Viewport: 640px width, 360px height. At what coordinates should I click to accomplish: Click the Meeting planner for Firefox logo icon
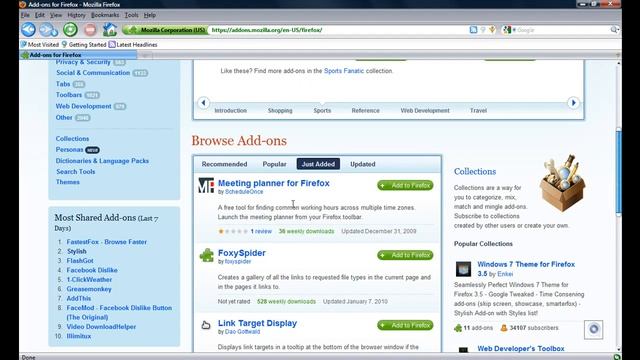206,185
